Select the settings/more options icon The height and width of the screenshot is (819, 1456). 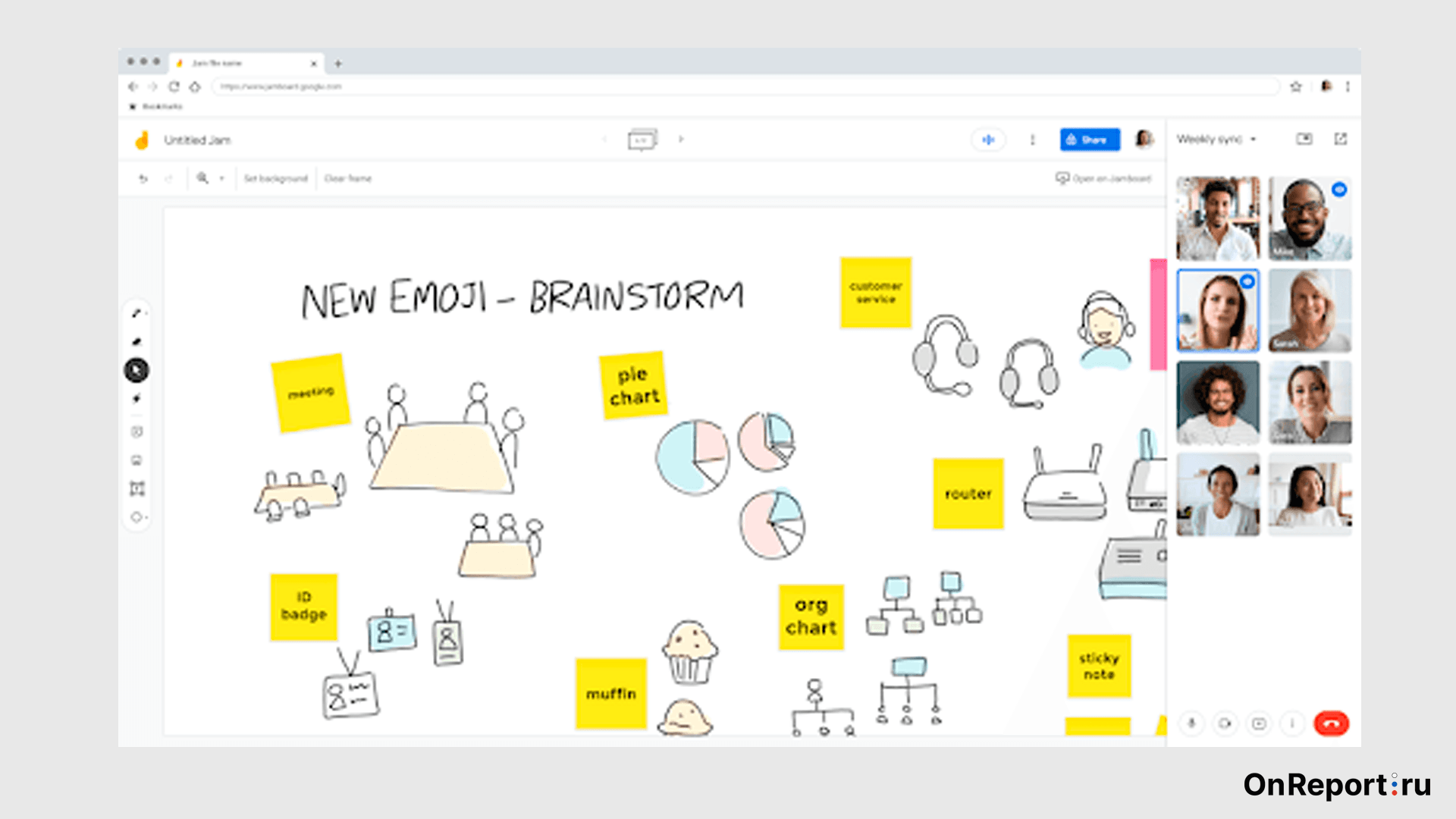tap(1033, 139)
